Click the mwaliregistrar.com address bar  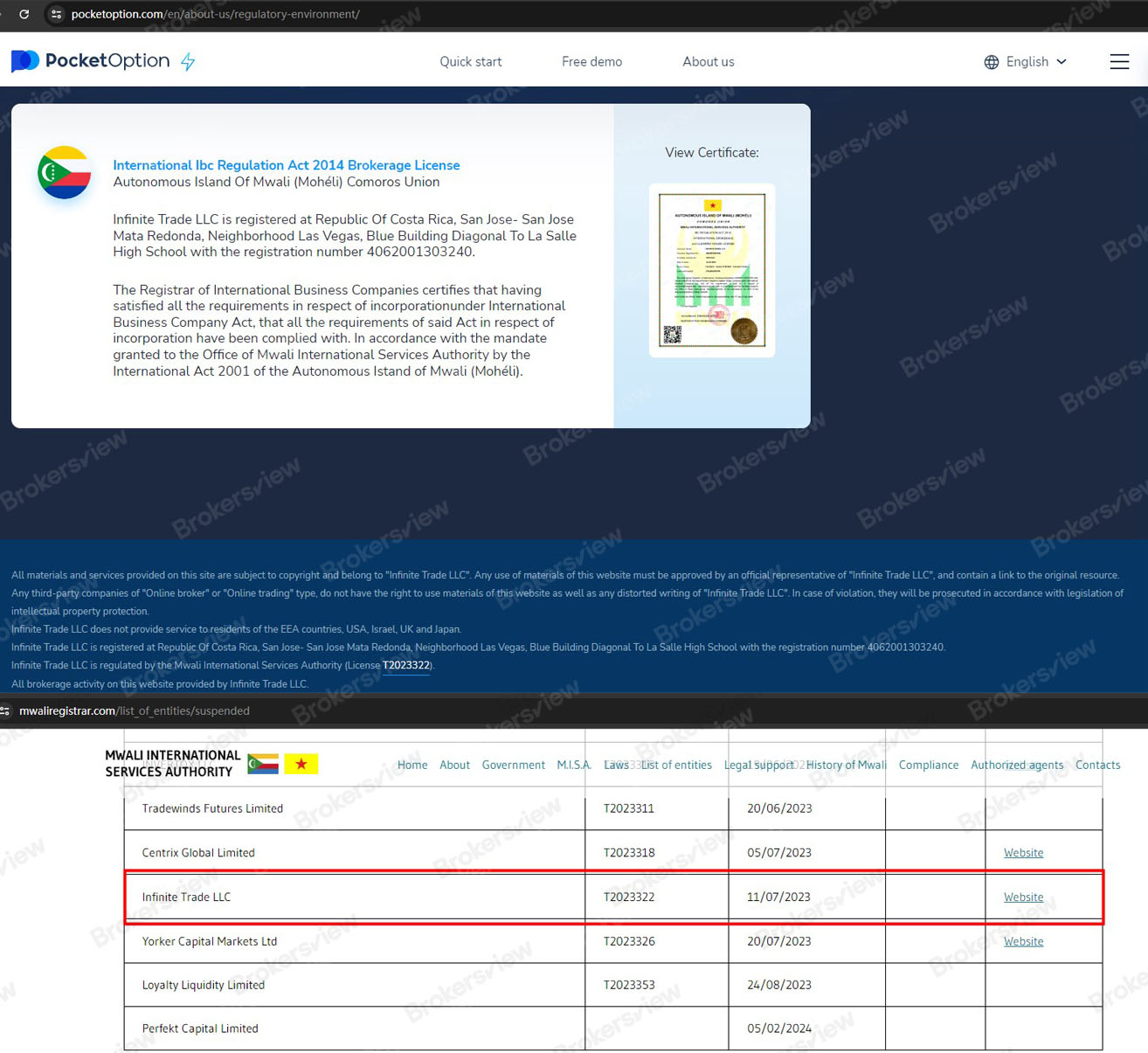(x=135, y=710)
